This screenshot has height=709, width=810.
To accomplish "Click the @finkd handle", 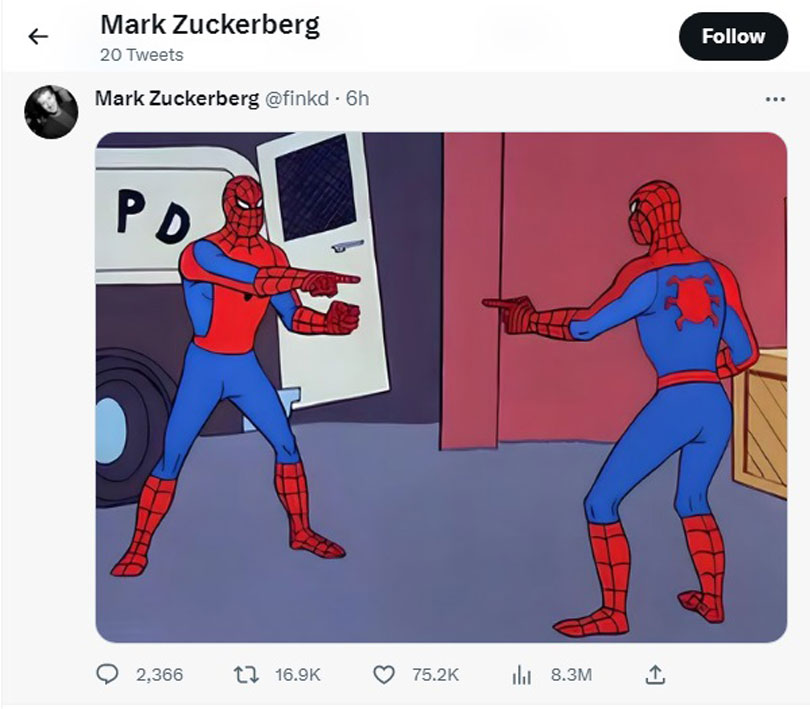I will (x=296, y=98).
